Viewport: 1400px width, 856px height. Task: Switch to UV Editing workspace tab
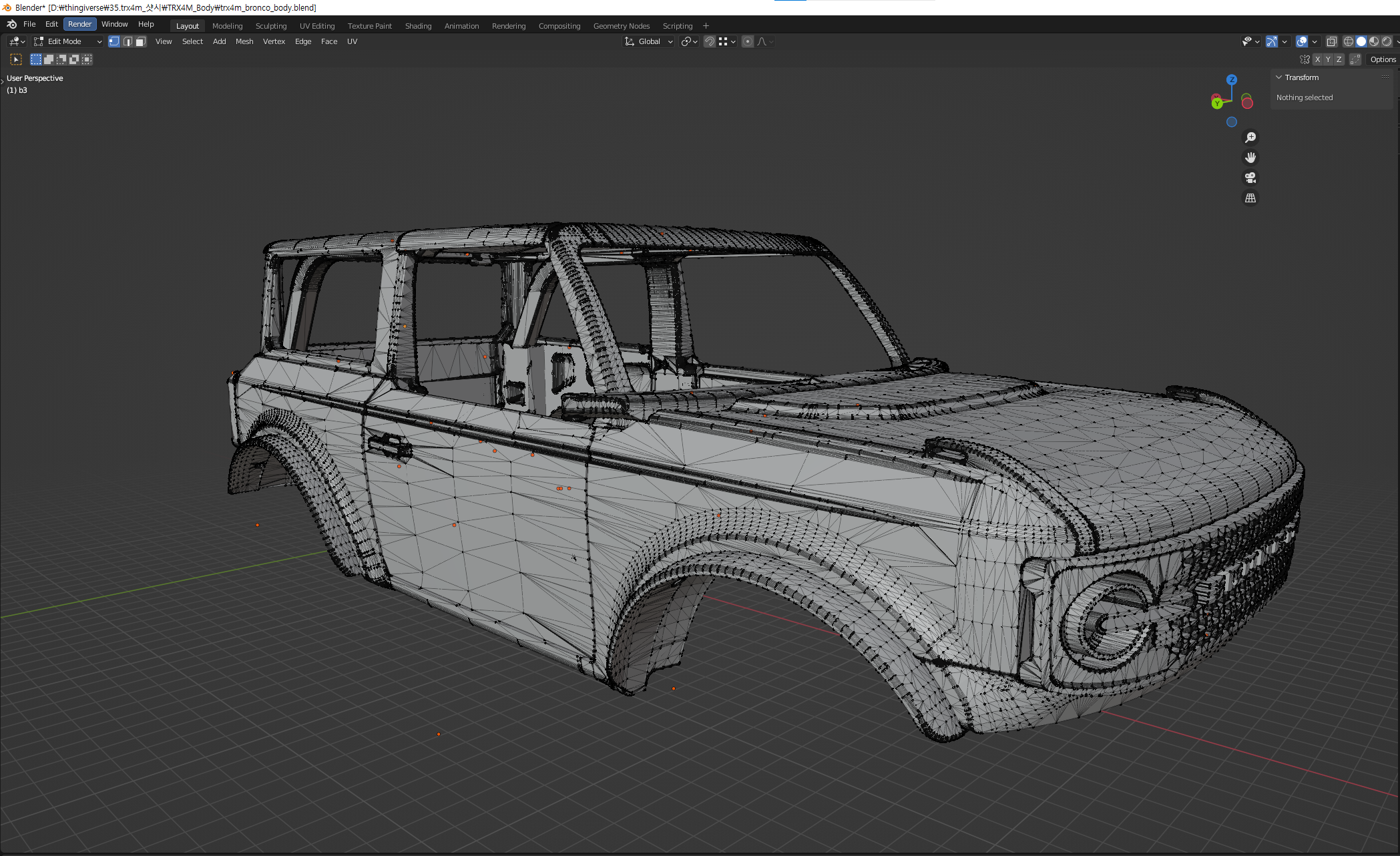point(317,26)
